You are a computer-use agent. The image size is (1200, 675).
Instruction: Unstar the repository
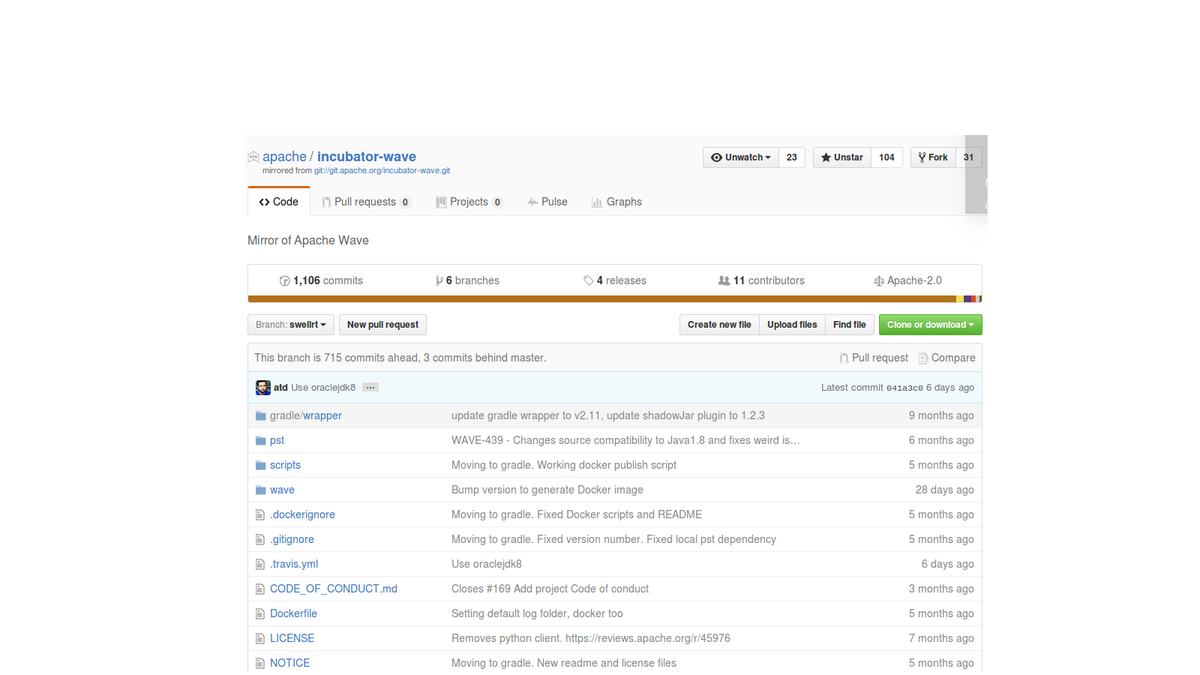tap(842, 158)
